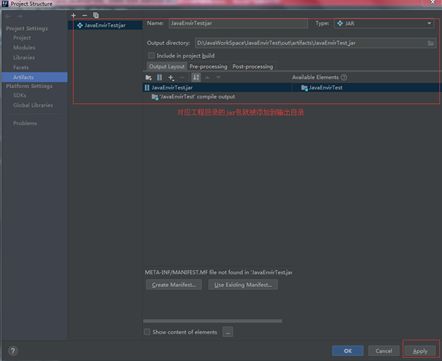Viewport: 442px width, 361px height.
Task: Click the Use Existing Manifest button
Action: (x=243, y=285)
